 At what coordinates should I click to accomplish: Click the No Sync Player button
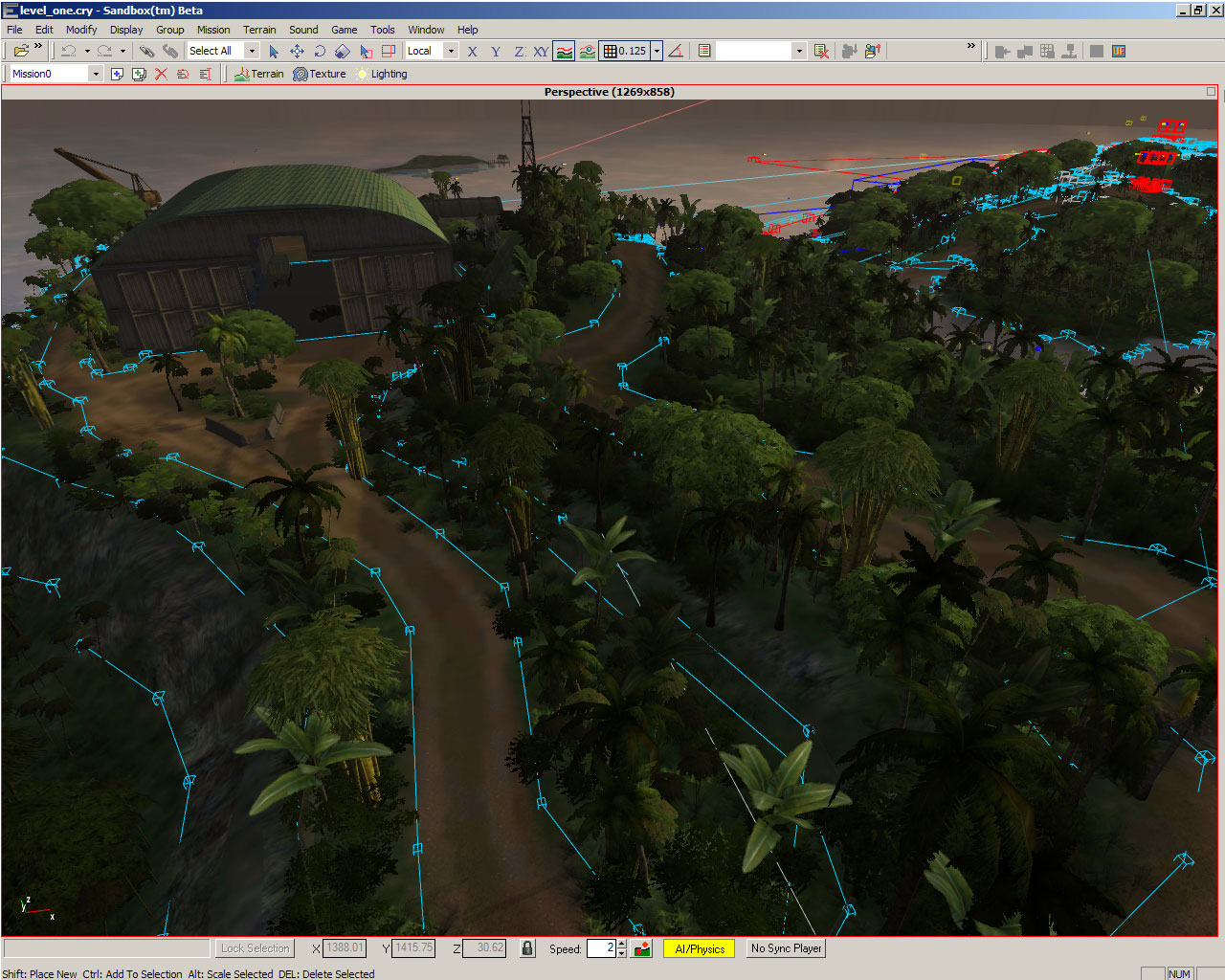tap(786, 948)
